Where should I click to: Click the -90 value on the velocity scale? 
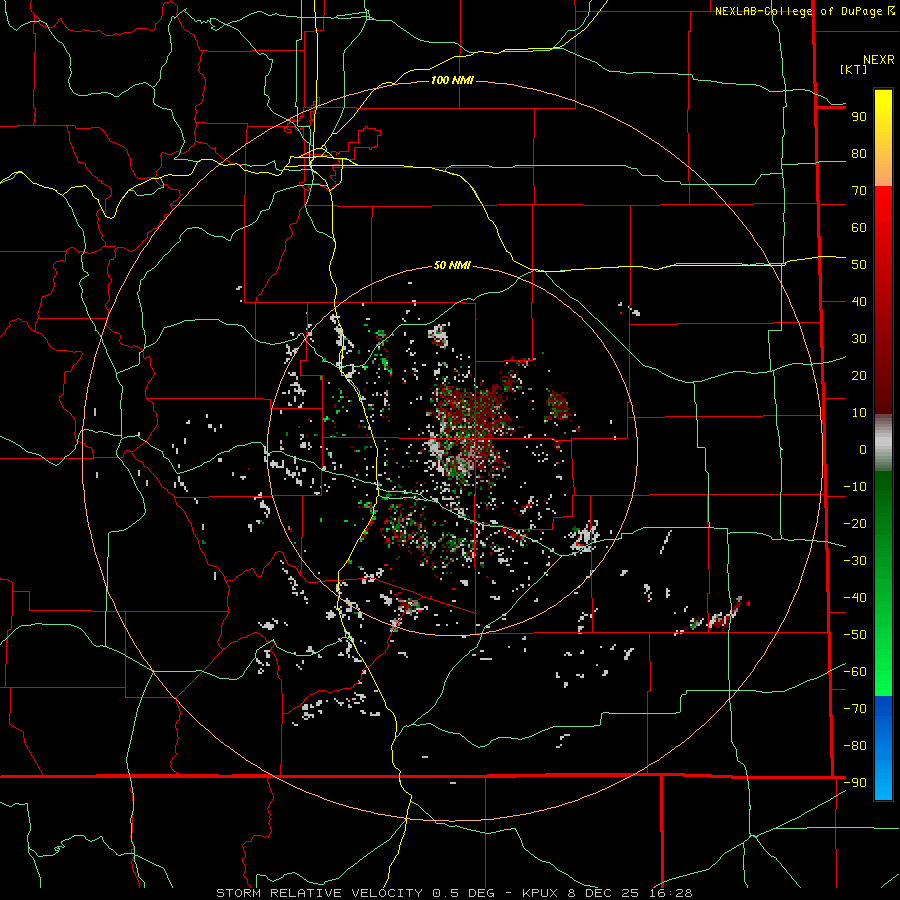(855, 783)
